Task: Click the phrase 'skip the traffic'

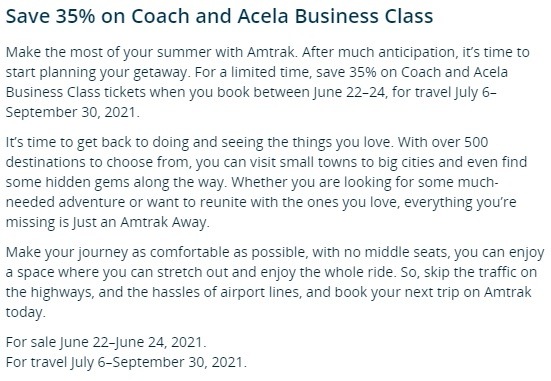Action: [468, 272]
